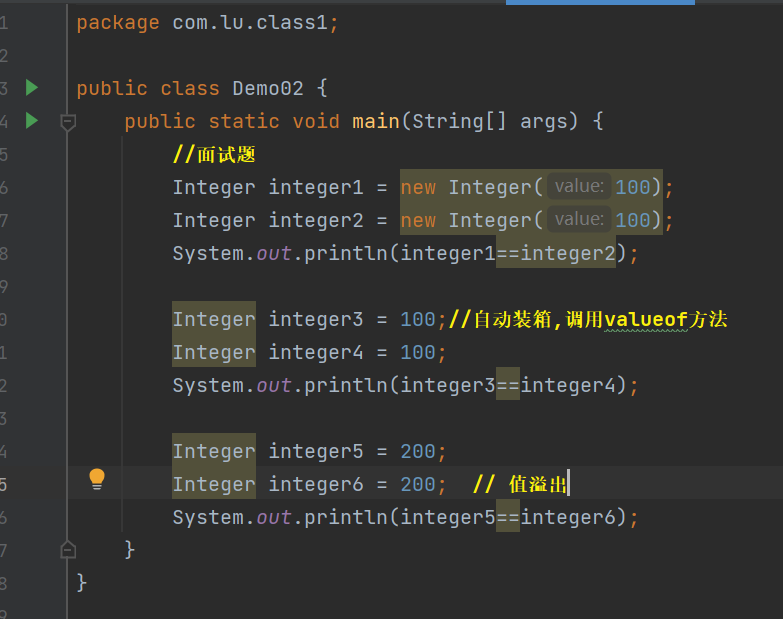Run main method gutter arrow
The image size is (783, 619).
pyautogui.click(x=32, y=120)
